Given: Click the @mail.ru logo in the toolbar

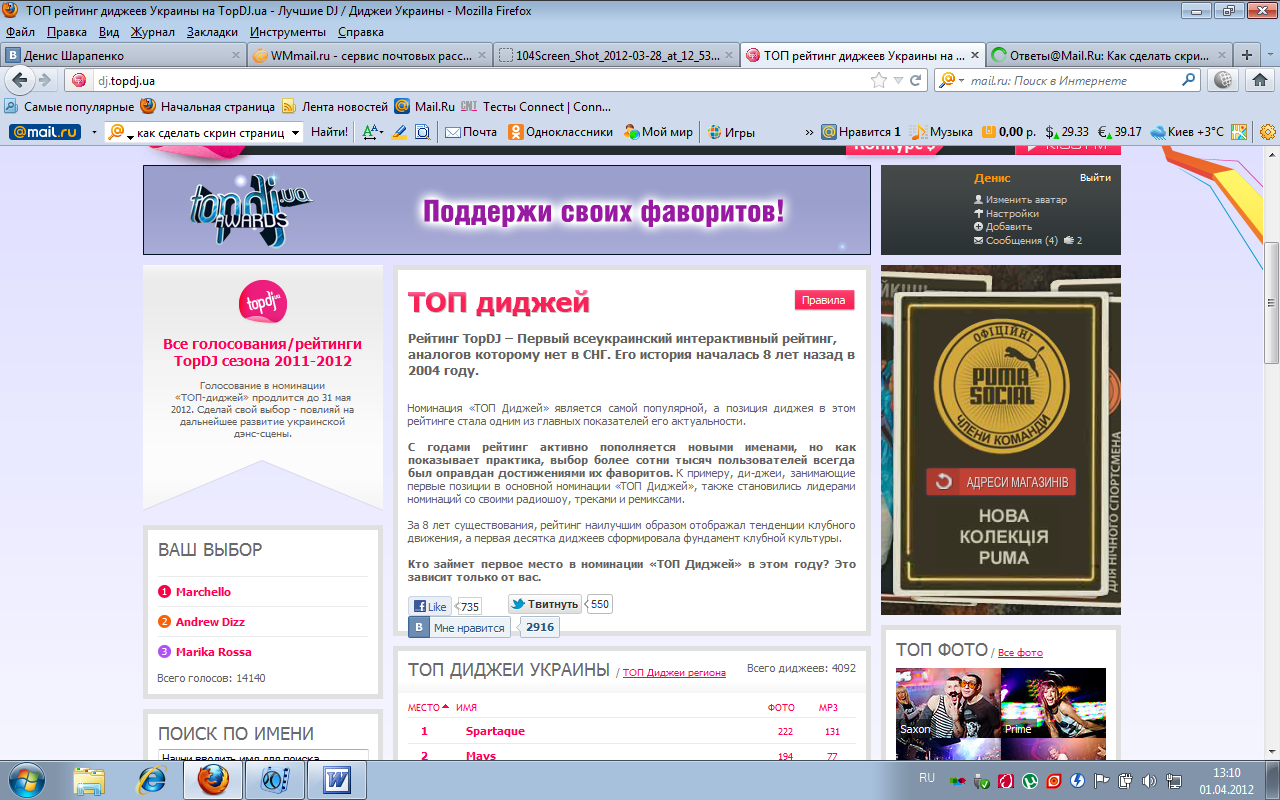Looking at the screenshot, I should point(44,132).
